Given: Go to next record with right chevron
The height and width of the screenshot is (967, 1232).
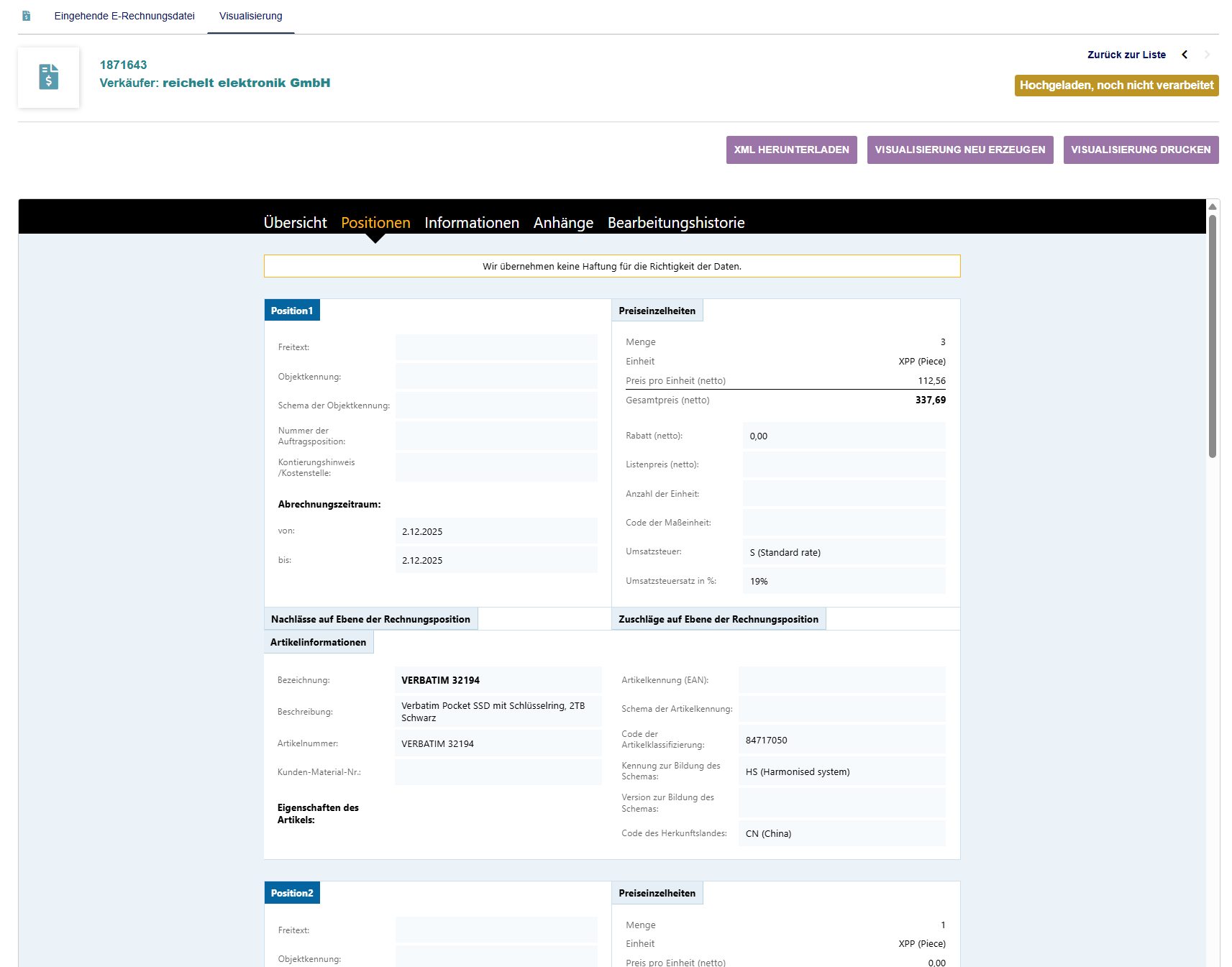Looking at the screenshot, I should tap(1207, 55).
